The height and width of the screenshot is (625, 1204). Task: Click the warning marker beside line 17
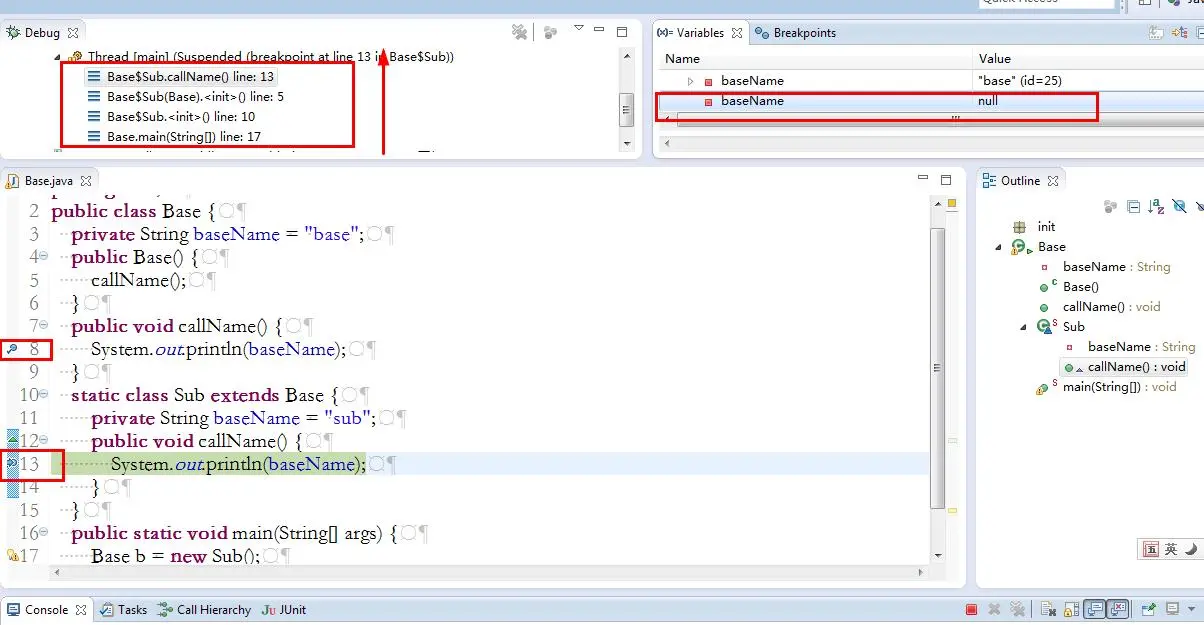coord(11,556)
